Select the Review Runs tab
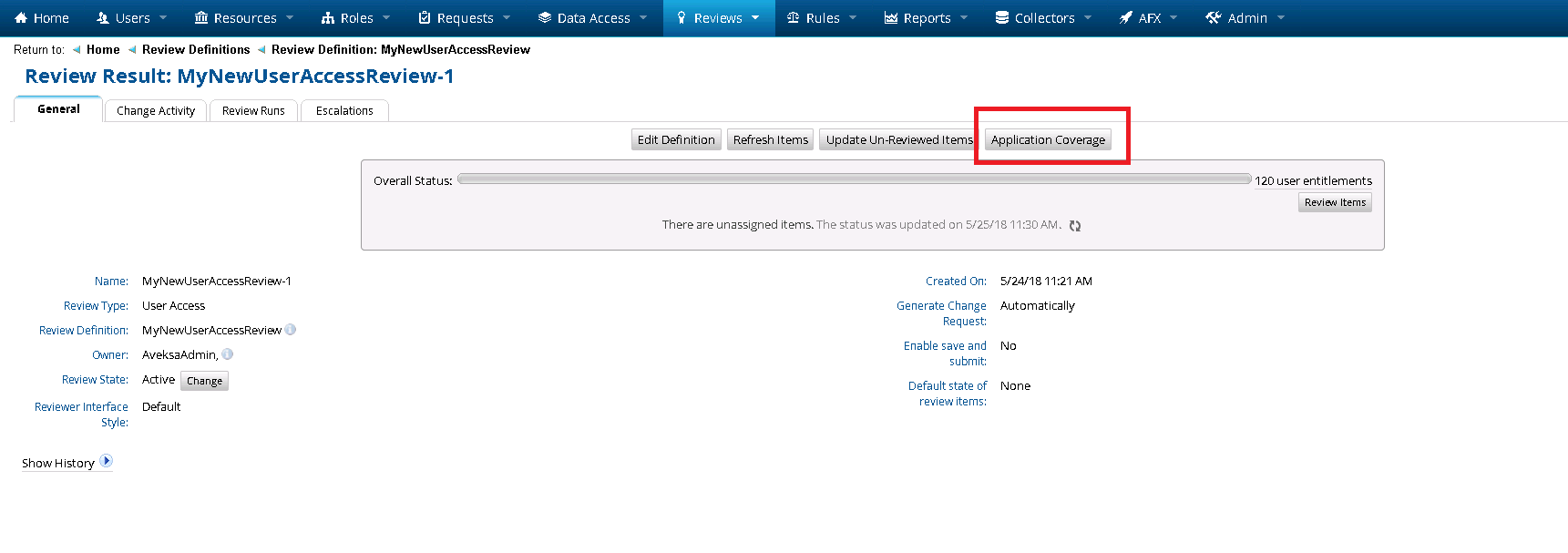The height and width of the screenshot is (553, 1568). 253,111
